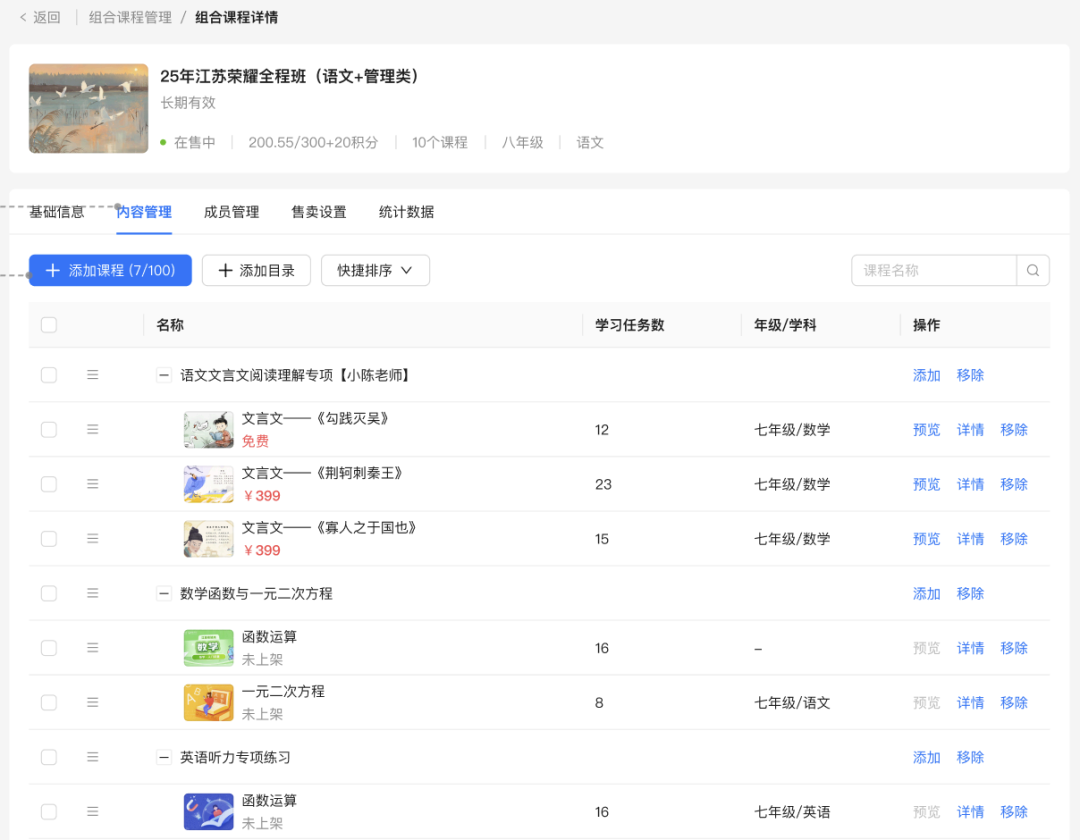Click thumbnail of 《寡人之于国也》 course
Image resolution: width=1080 pixels, height=840 pixels.
point(209,538)
